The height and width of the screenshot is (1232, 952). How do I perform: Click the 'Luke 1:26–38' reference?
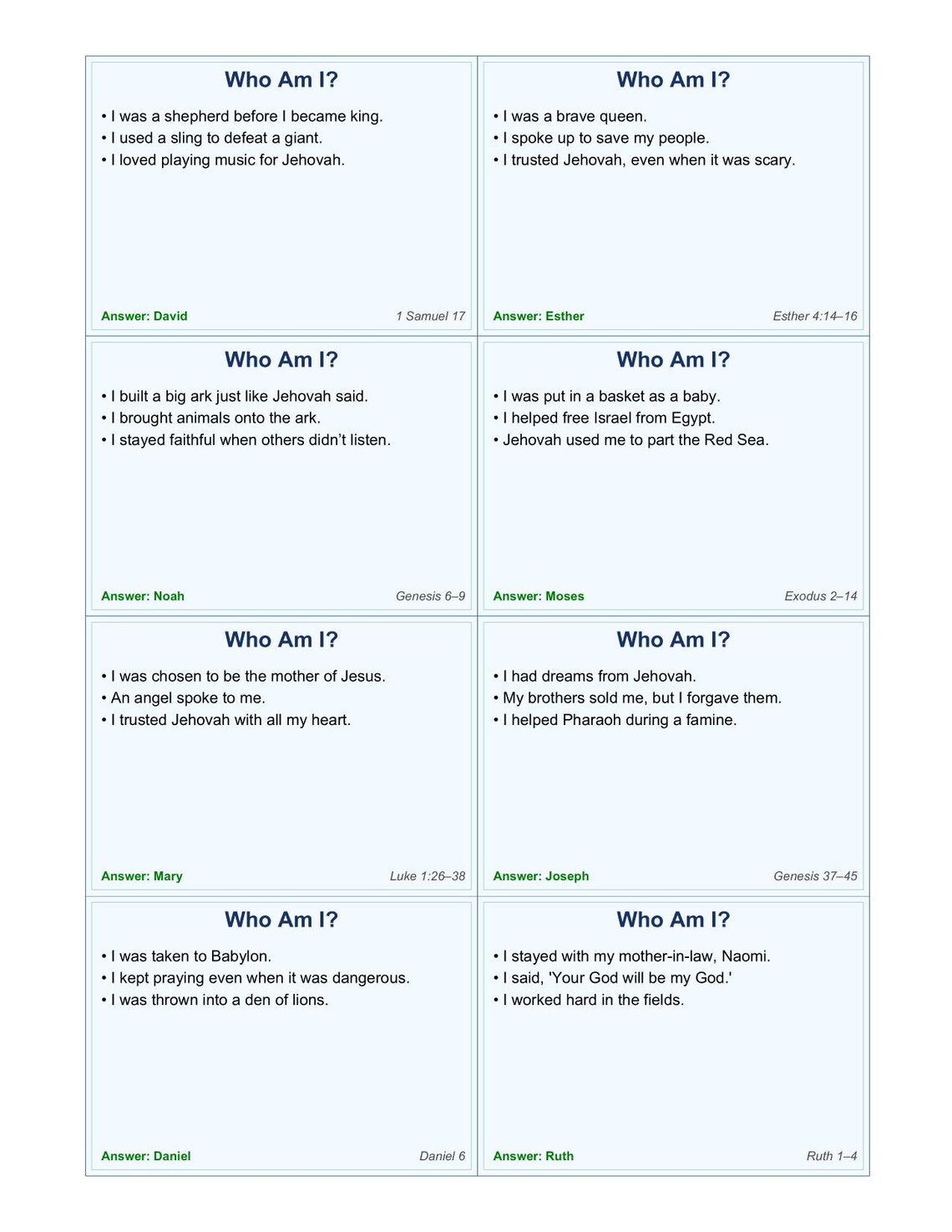[427, 875]
